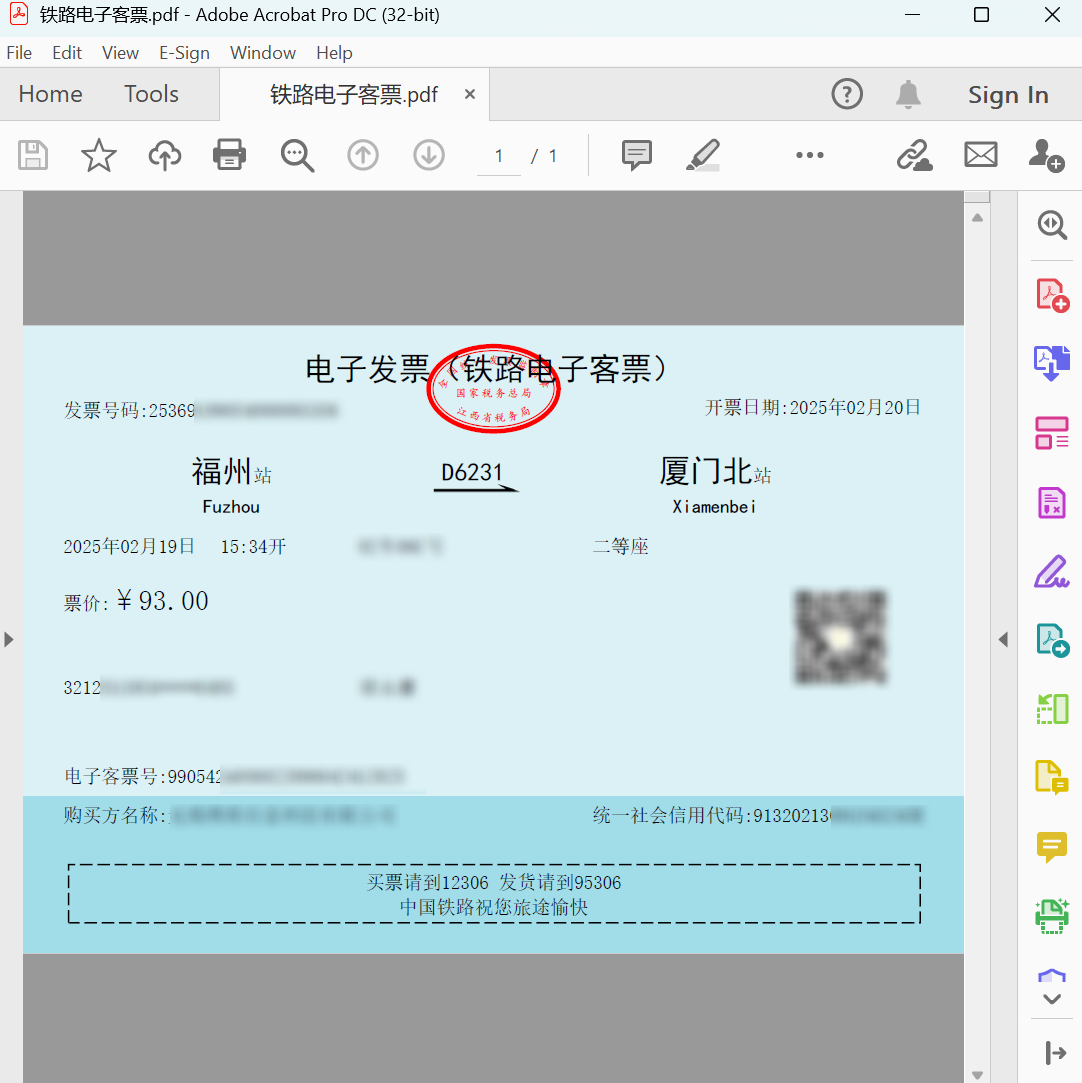Print the ticket PDF

point(229,155)
